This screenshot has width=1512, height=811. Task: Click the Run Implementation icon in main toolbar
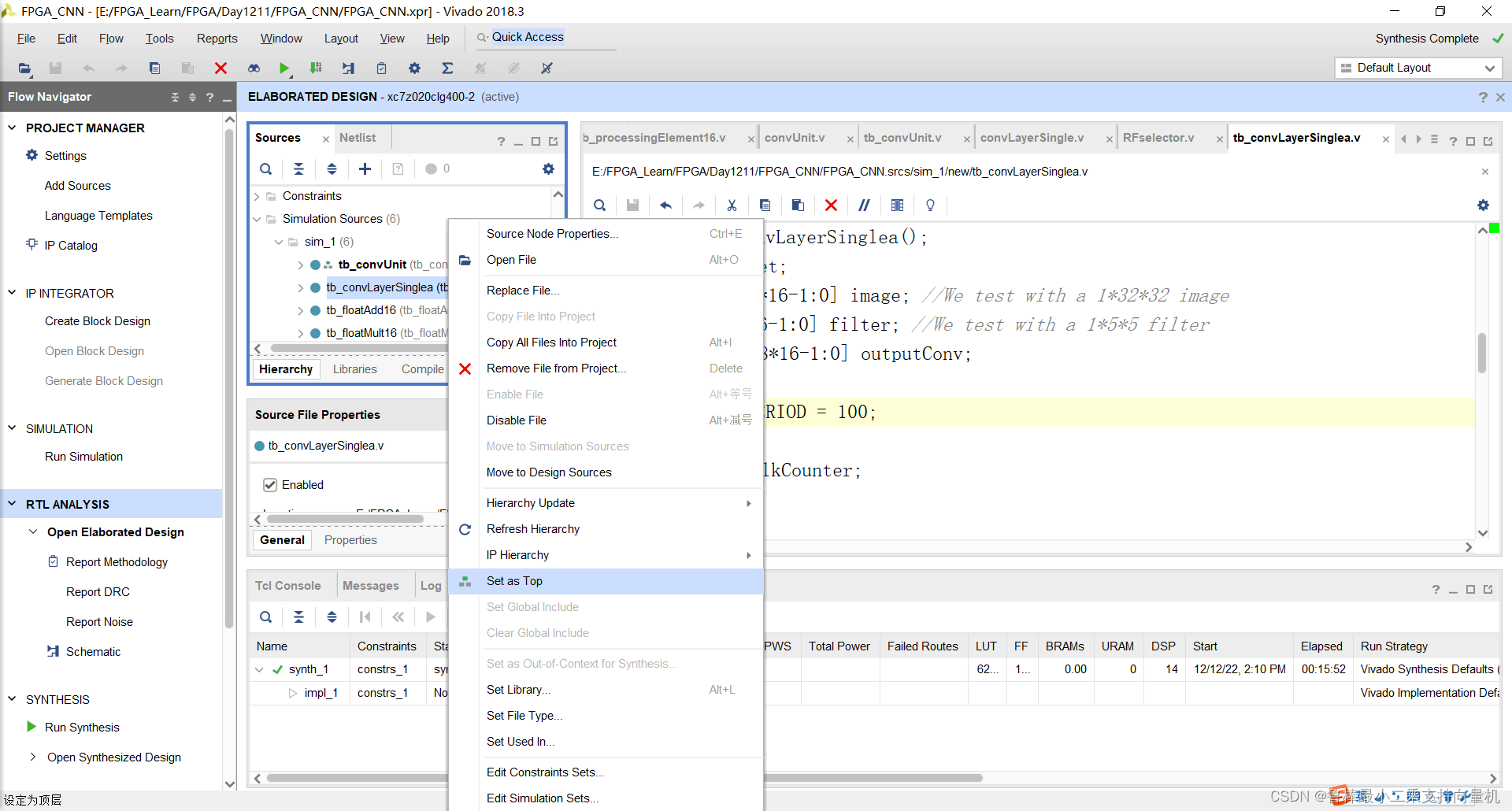pyautogui.click(x=316, y=69)
